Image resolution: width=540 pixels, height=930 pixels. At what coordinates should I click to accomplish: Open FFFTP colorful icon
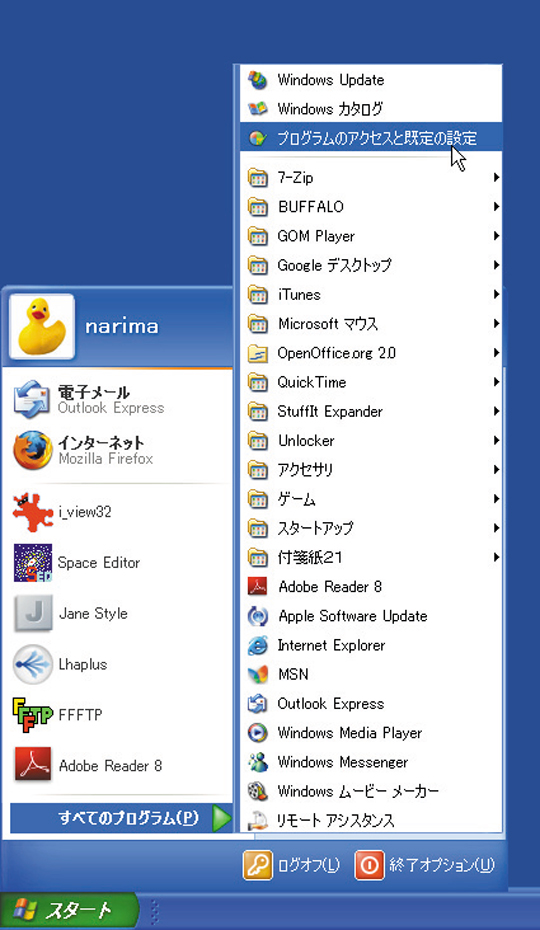(33, 715)
